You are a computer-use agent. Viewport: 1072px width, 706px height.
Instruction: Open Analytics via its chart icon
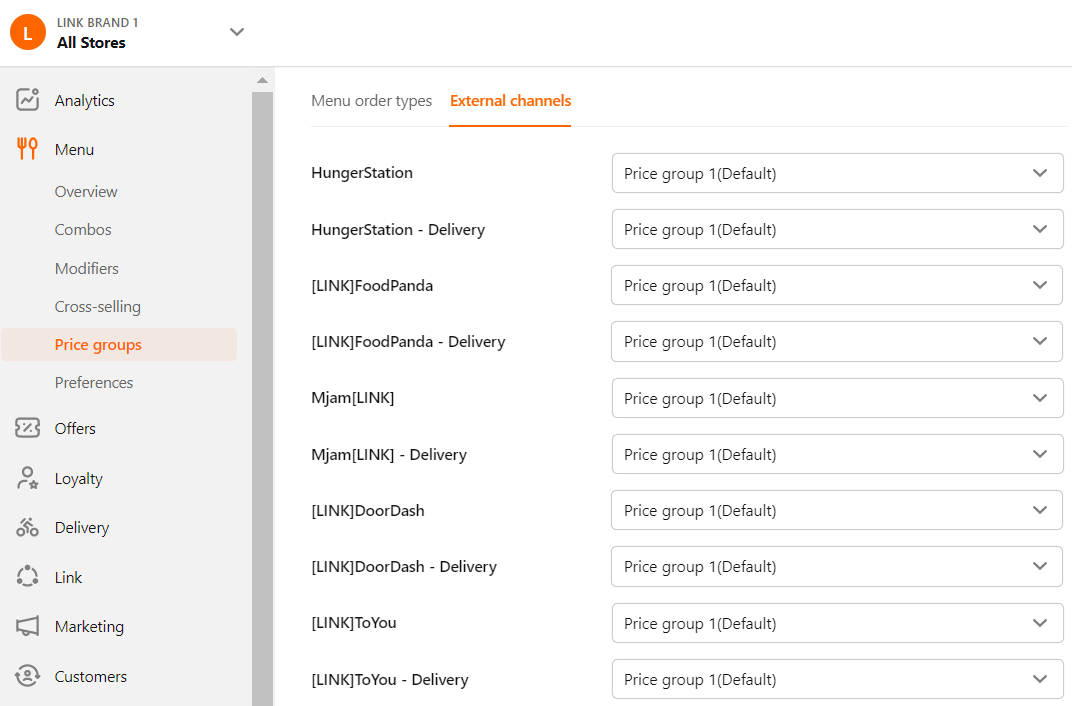click(27, 100)
